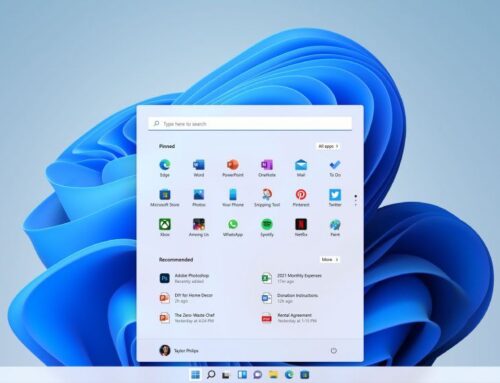The width and height of the screenshot is (500, 383).
Task: Open the Twitter app
Action: click(335, 198)
